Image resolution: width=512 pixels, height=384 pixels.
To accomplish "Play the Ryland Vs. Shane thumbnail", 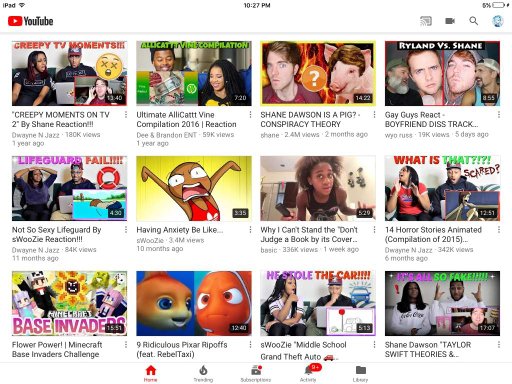I will [x=442, y=73].
